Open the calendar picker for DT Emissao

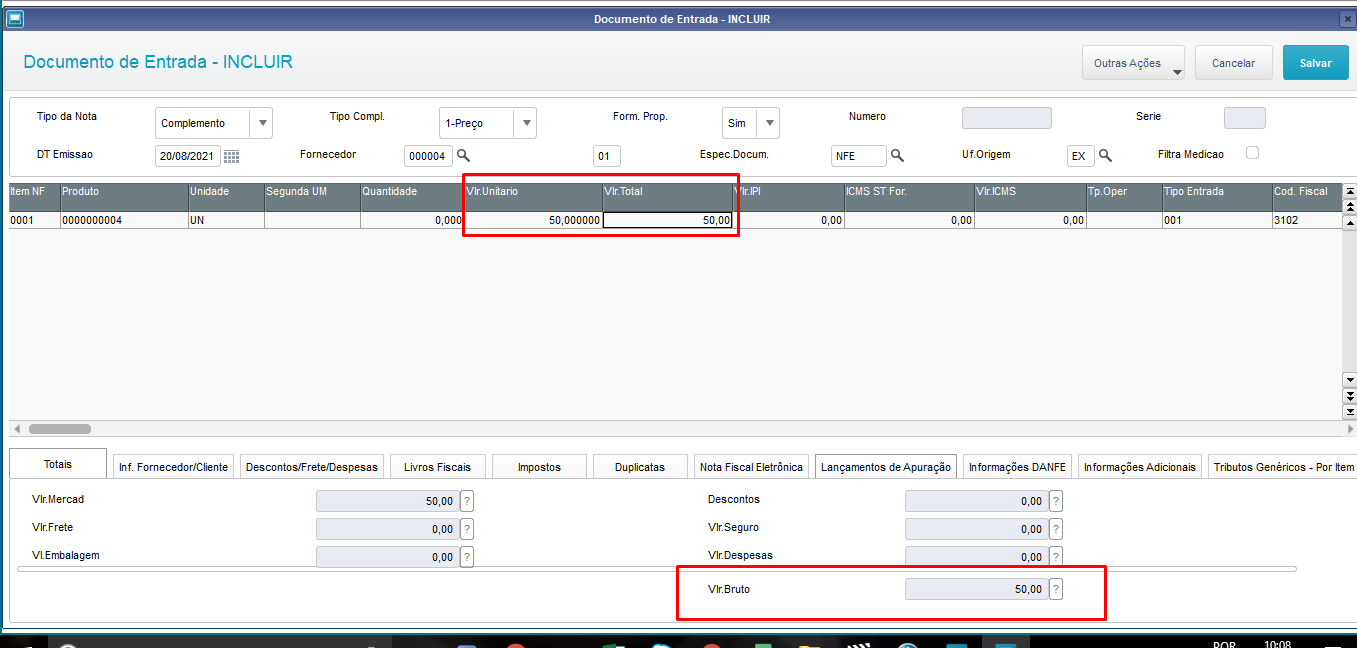(x=231, y=156)
